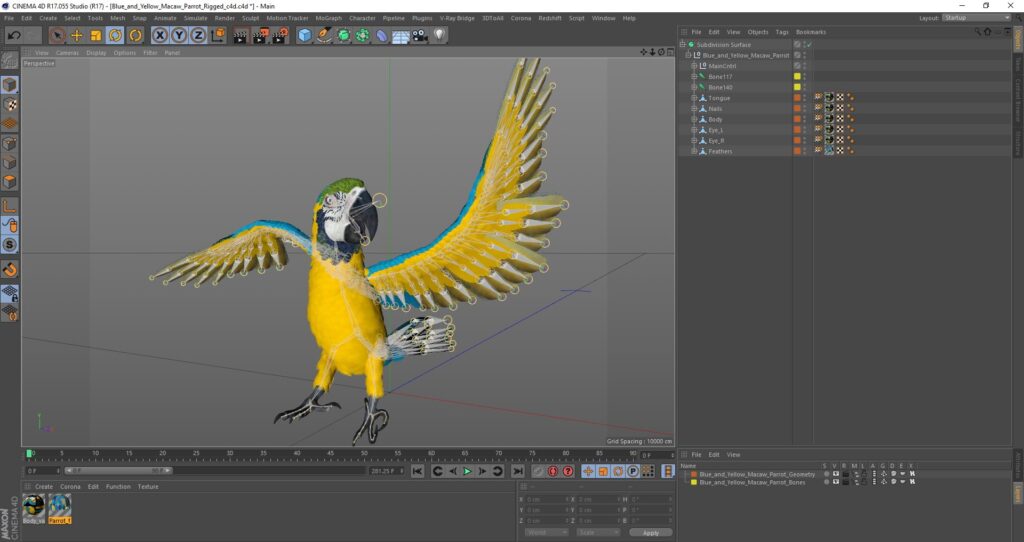The height and width of the screenshot is (542, 1024).
Task: Expand the MainCntrl node
Action: tap(694, 66)
